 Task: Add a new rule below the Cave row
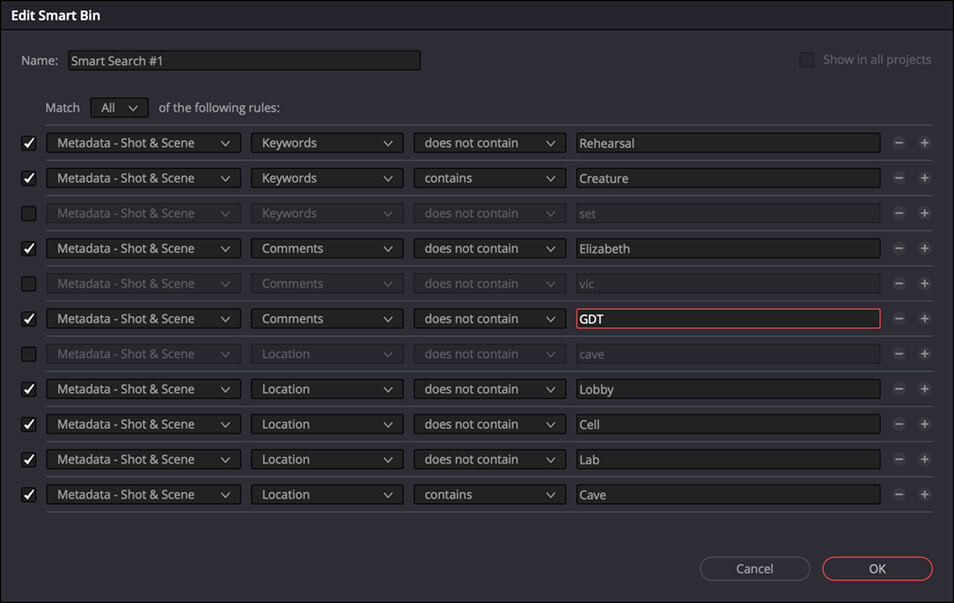coord(924,495)
